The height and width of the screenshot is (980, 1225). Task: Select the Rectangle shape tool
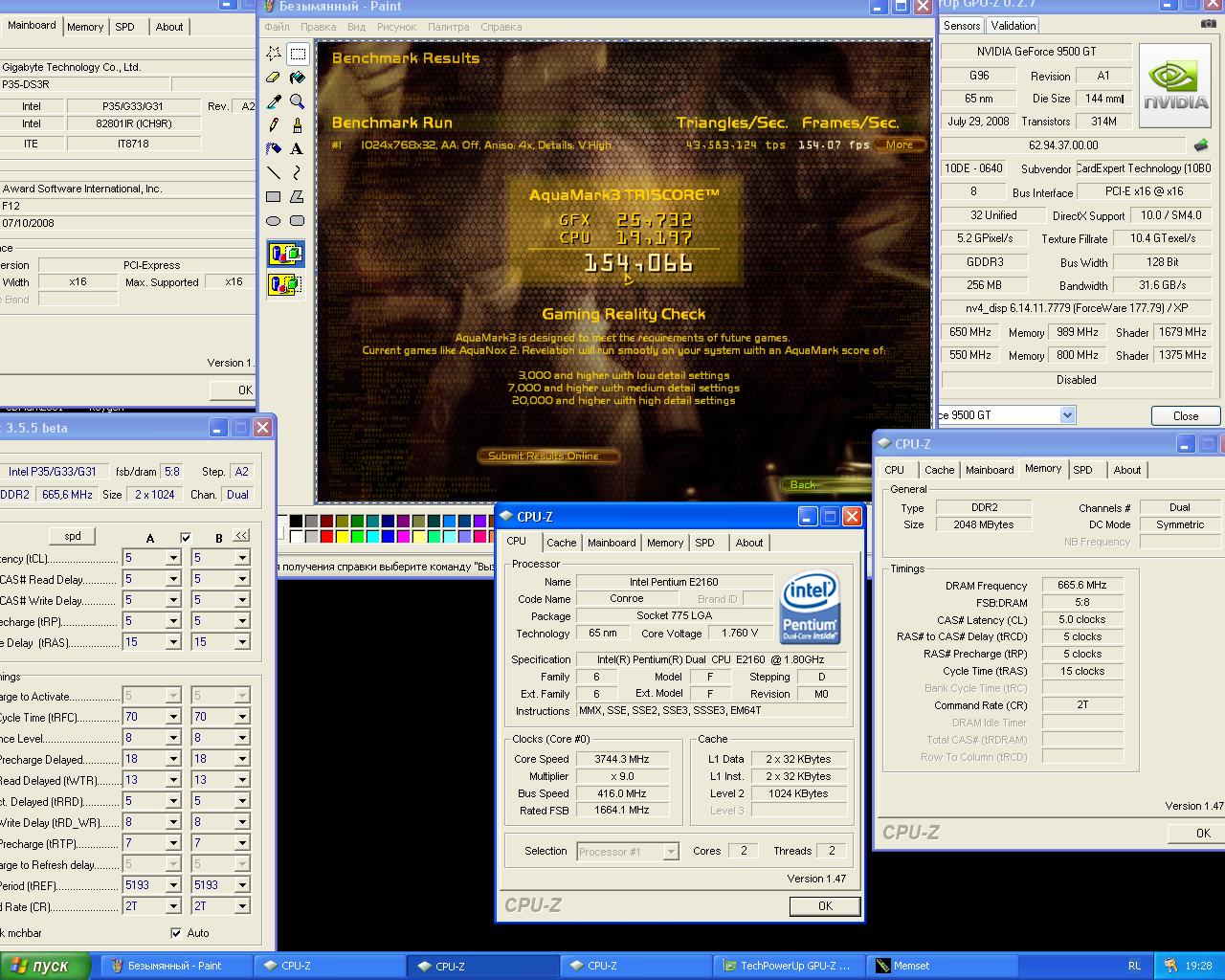coord(274,197)
